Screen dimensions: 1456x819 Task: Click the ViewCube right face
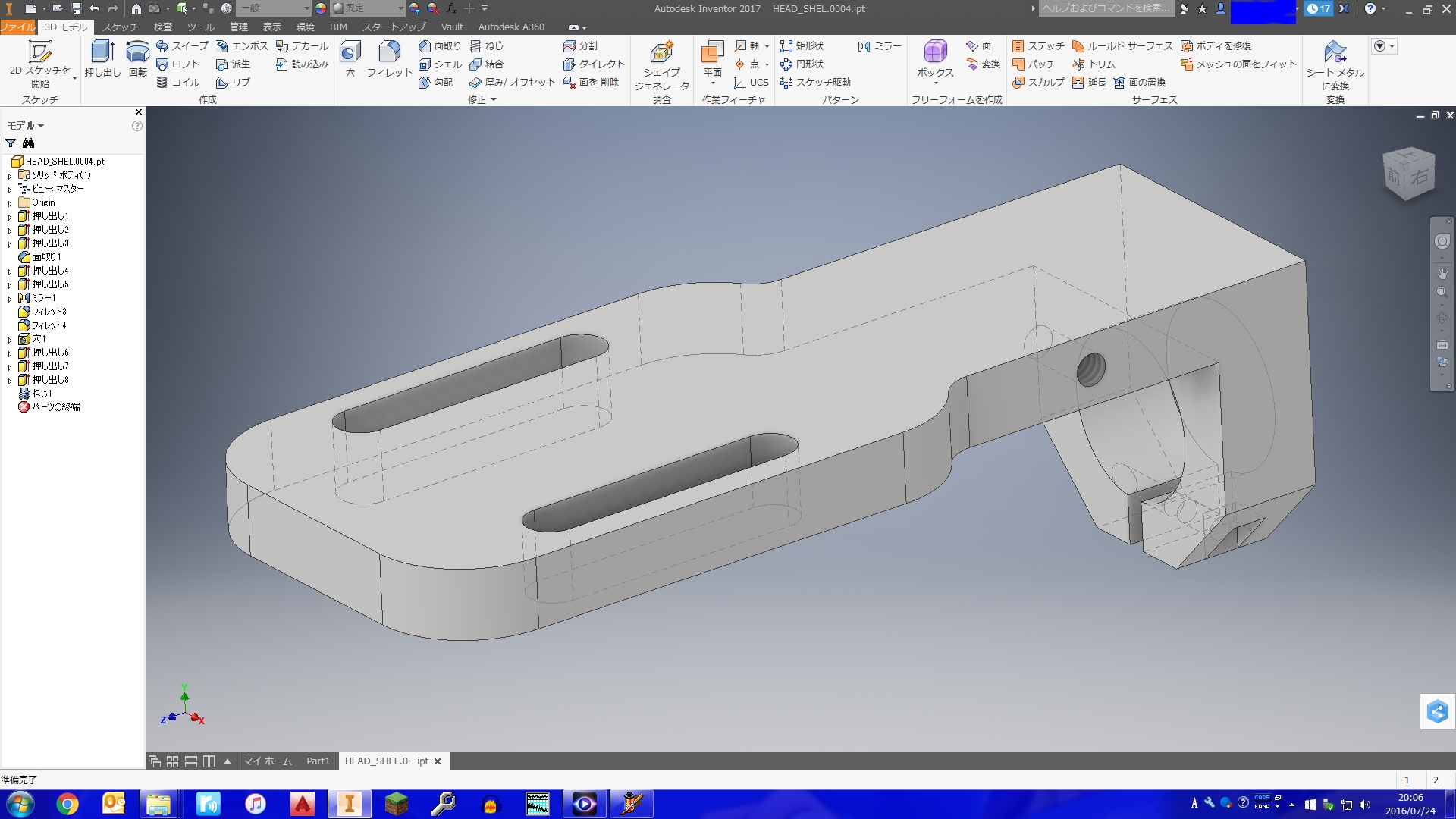coord(1420,177)
